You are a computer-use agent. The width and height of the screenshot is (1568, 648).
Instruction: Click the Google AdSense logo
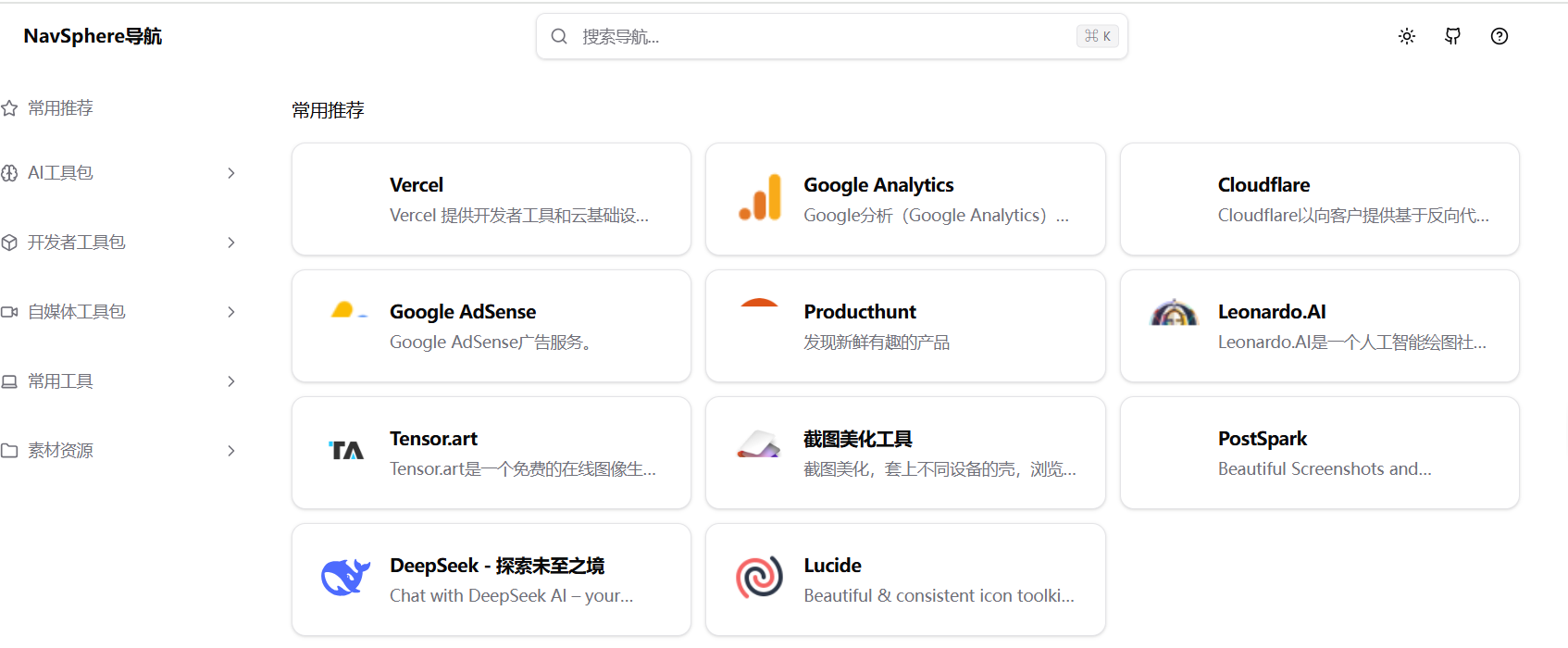point(348,310)
